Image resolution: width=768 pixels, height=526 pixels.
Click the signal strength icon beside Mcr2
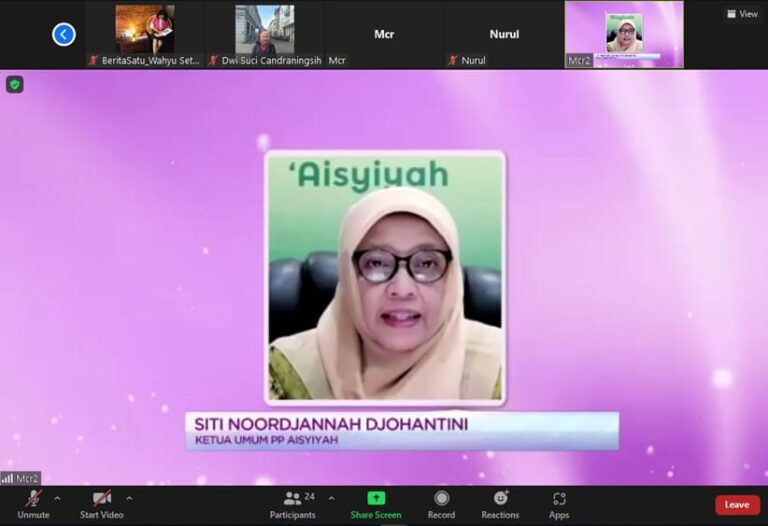(x=7, y=478)
